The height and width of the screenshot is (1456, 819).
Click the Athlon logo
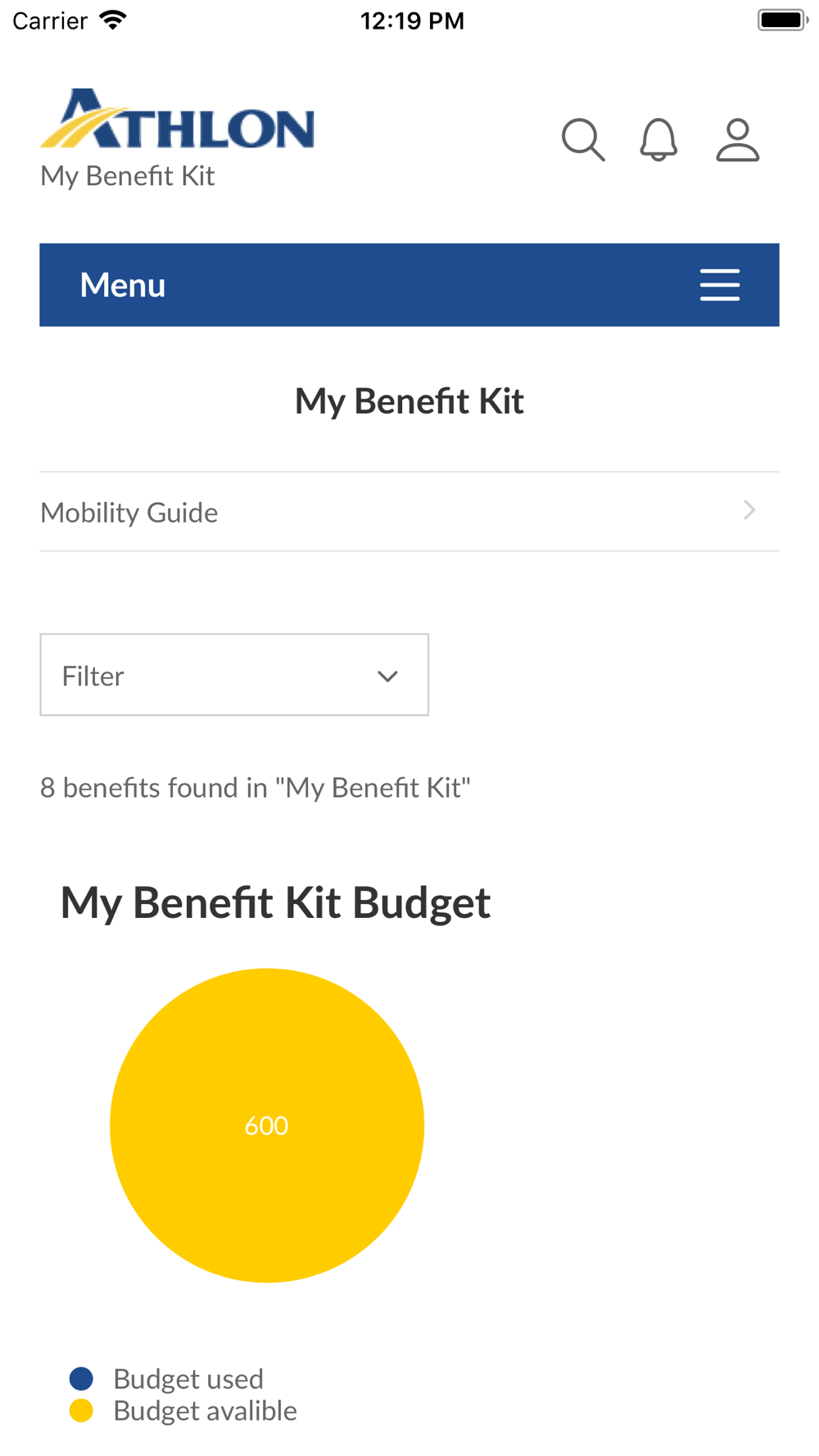[x=177, y=119]
